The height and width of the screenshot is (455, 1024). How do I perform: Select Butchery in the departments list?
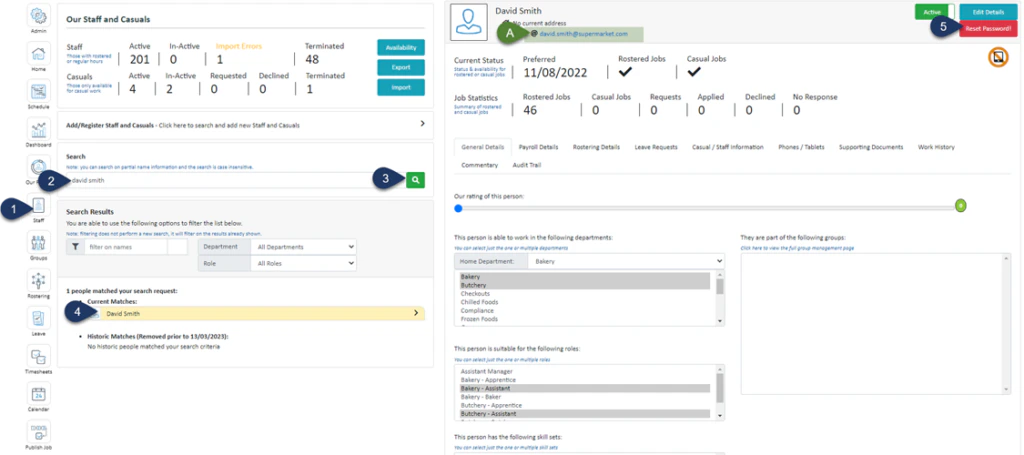point(584,285)
